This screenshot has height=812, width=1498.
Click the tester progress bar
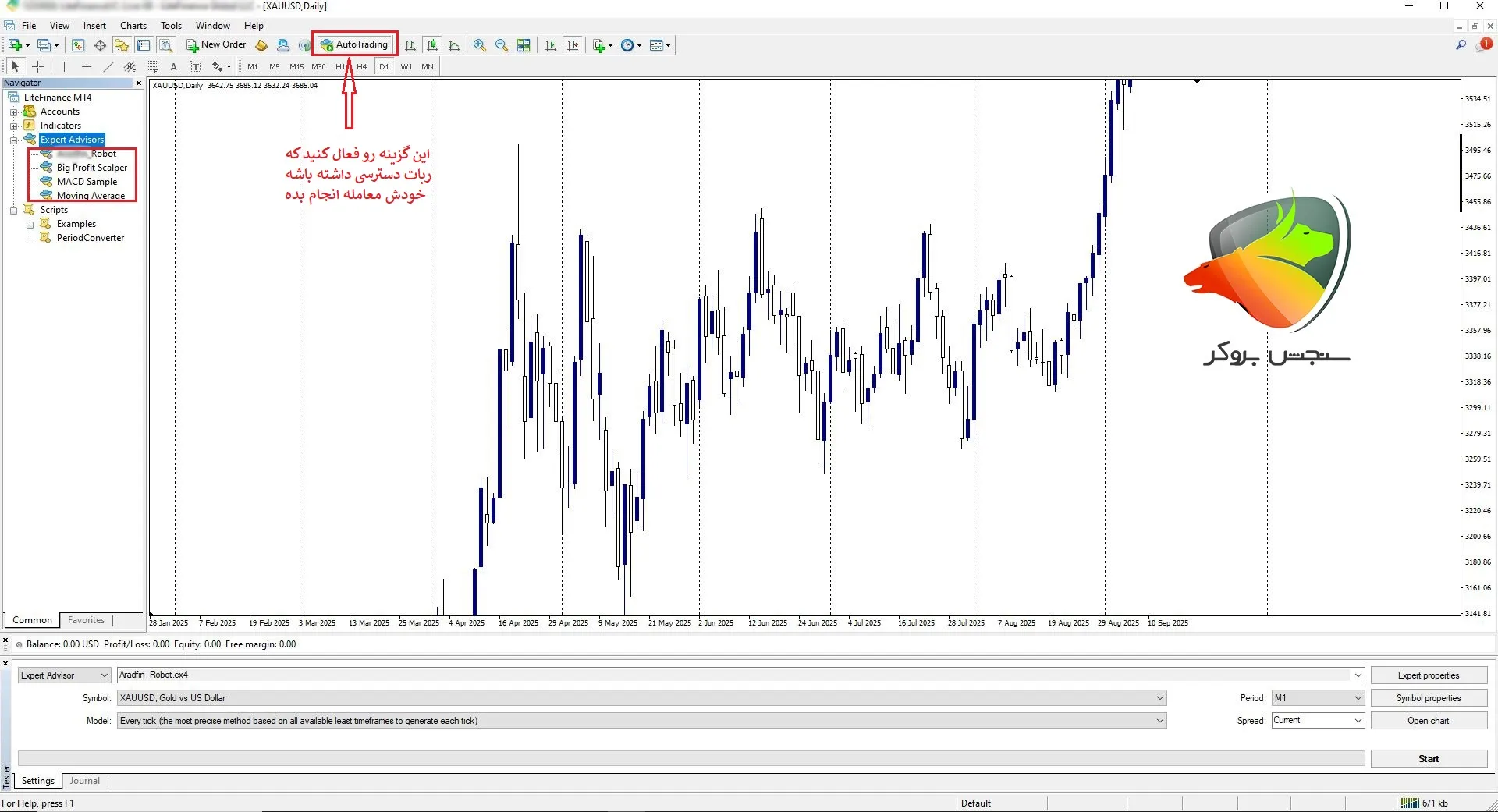(x=690, y=758)
